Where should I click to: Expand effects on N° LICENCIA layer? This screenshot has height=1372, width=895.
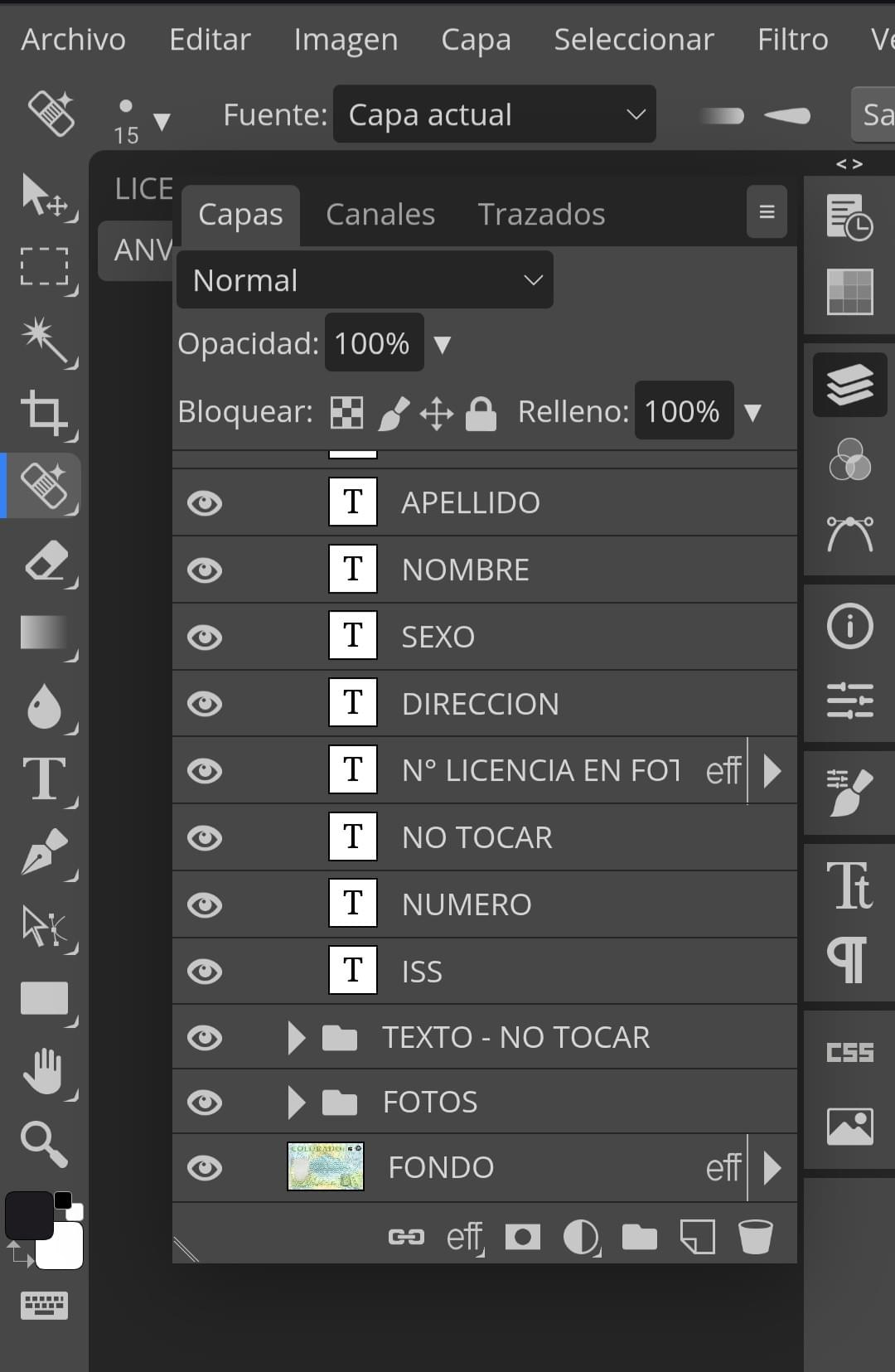772,771
